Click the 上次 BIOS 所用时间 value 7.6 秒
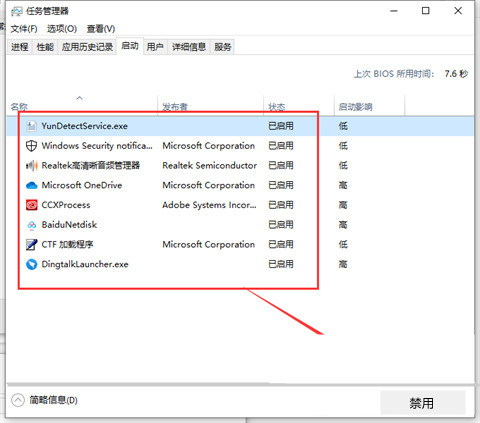 [456, 74]
